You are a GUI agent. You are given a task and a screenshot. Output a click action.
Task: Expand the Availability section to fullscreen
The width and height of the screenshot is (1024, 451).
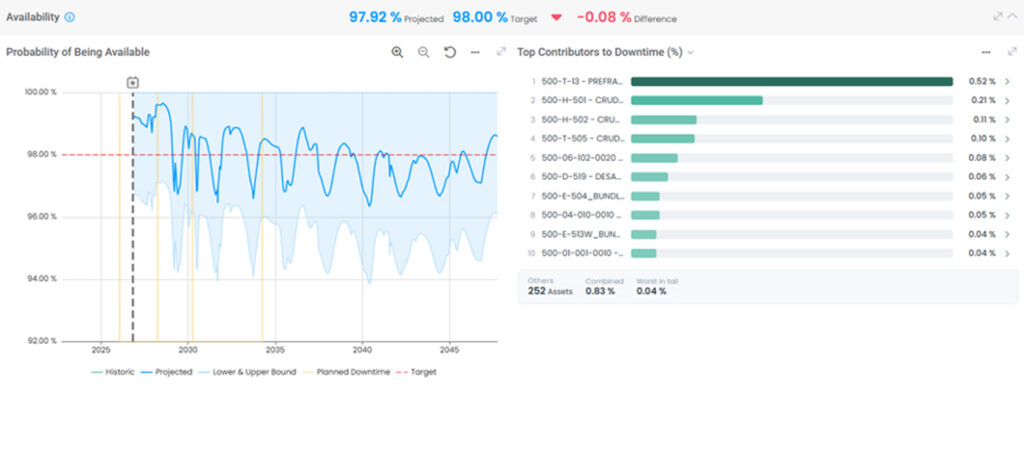[998, 17]
